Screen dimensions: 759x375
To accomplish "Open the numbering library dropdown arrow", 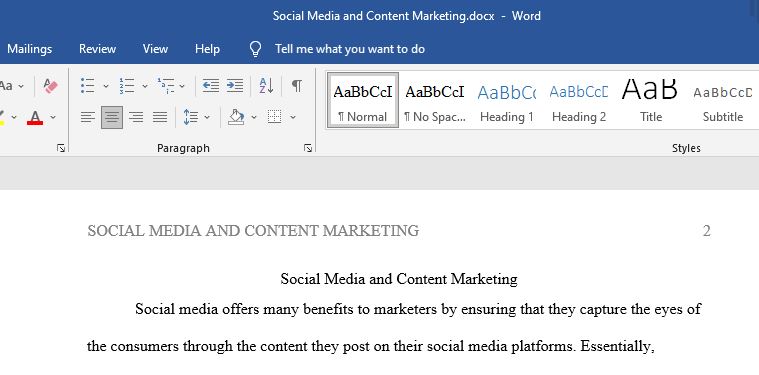I will [144, 86].
